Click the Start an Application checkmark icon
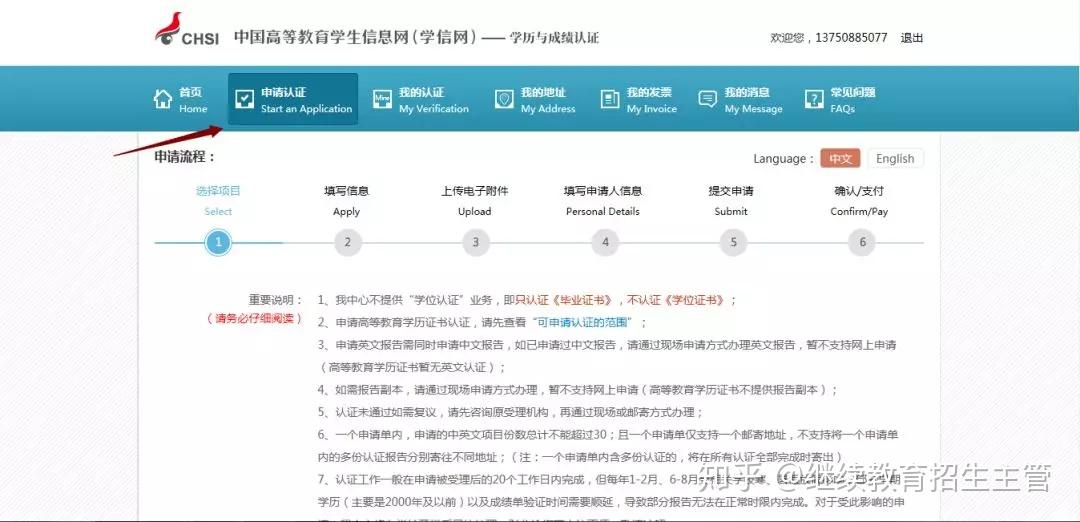This screenshot has width=1080, height=522. [245, 99]
